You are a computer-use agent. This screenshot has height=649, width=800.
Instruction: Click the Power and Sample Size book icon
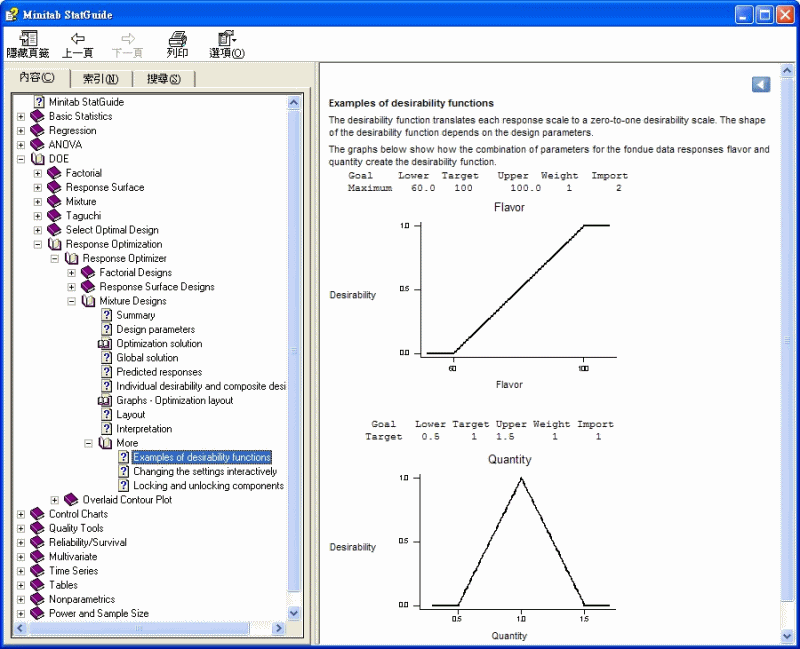pos(38,613)
